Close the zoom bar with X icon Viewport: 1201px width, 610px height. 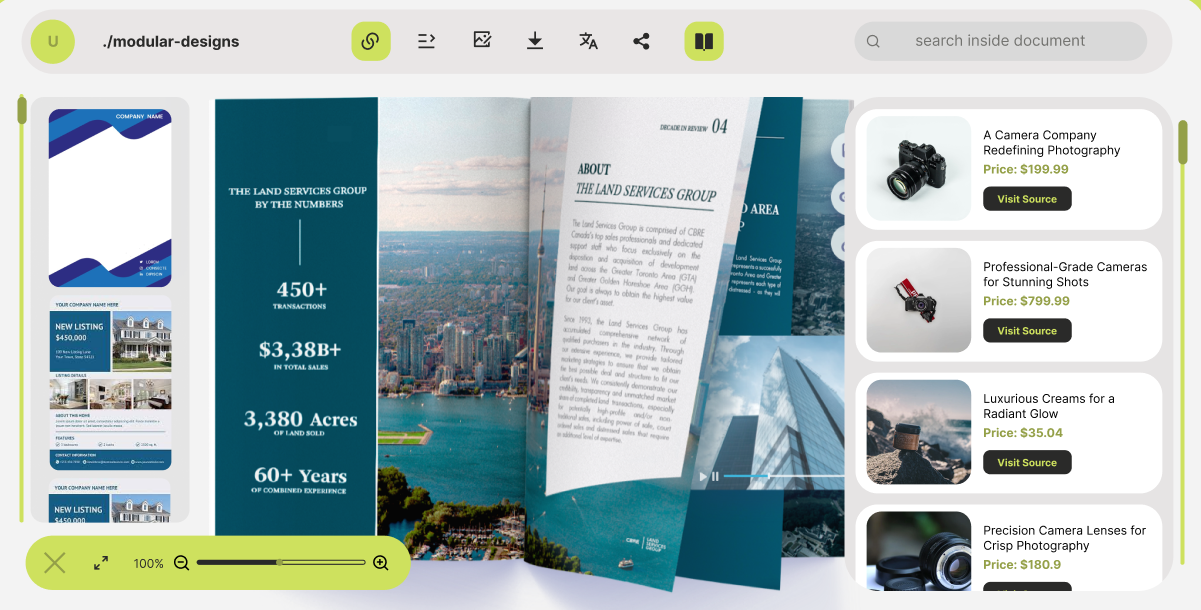pos(55,563)
